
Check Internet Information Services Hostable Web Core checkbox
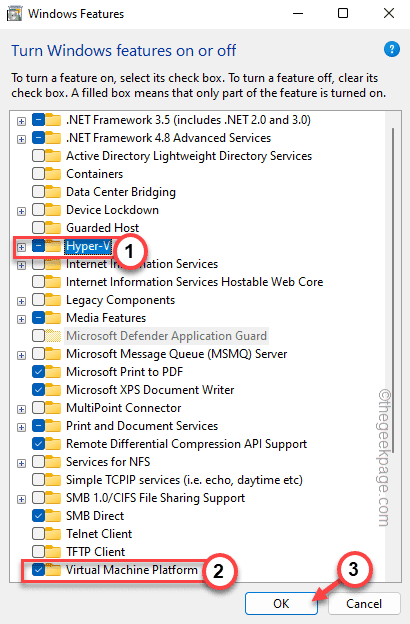click(x=38, y=282)
